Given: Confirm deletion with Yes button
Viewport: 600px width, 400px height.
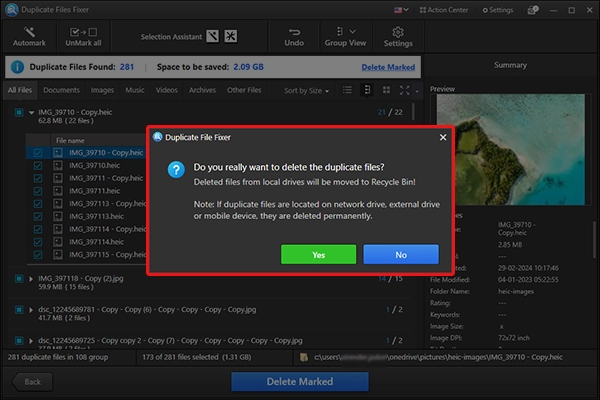Looking at the screenshot, I should (x=318, y=255).
